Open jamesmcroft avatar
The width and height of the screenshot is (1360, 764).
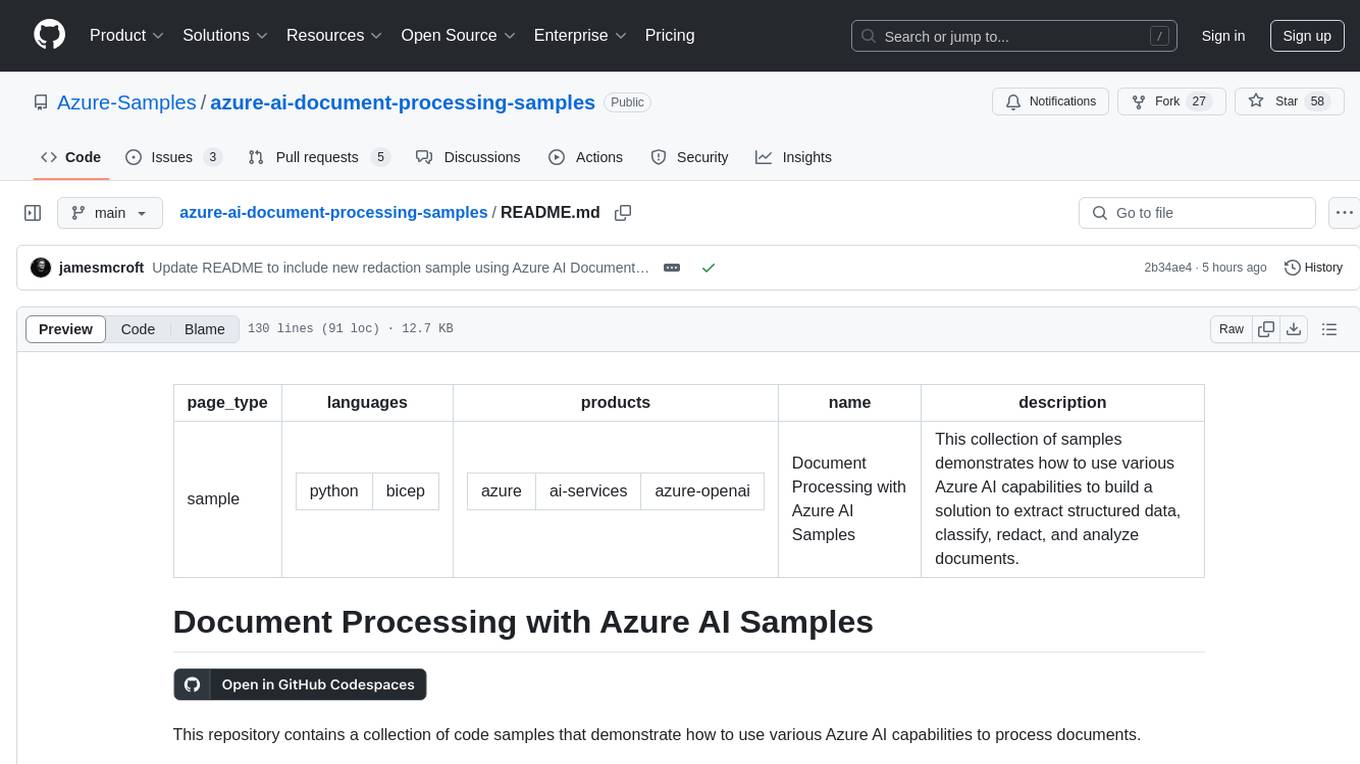pos(41,267)
